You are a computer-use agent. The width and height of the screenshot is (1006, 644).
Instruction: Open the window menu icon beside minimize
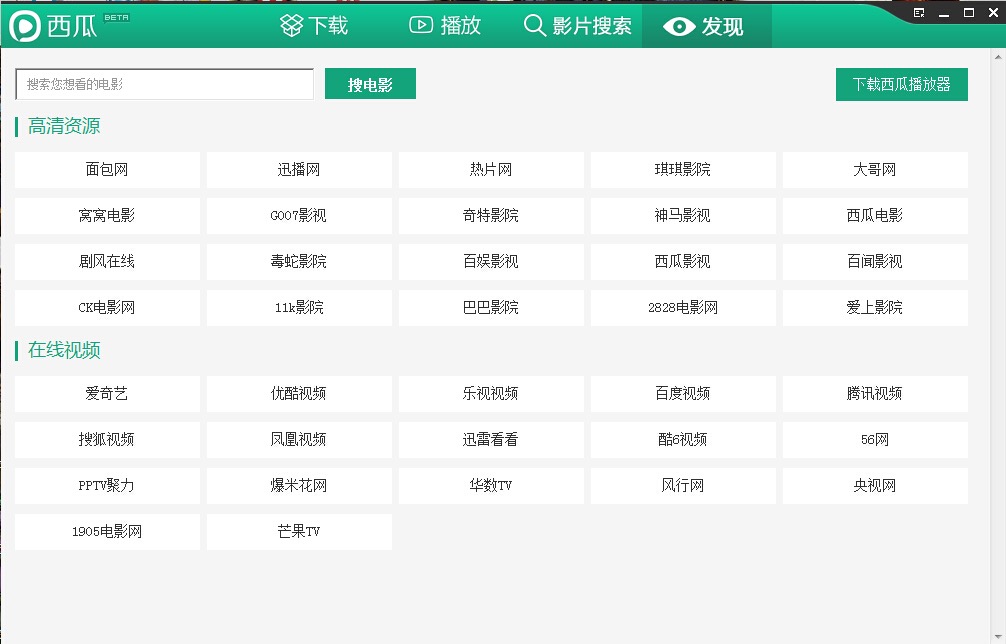coord(919,13)
